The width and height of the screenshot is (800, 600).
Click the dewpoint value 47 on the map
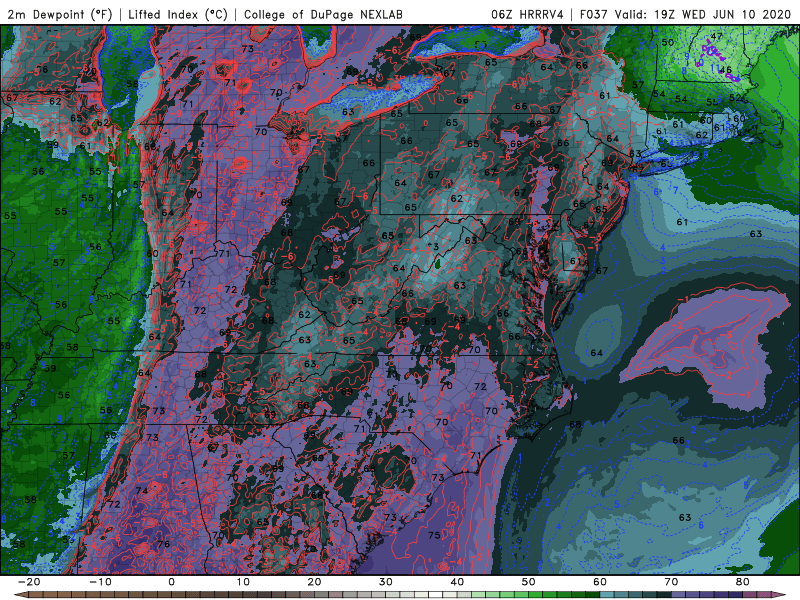click(x=716, y=37)
